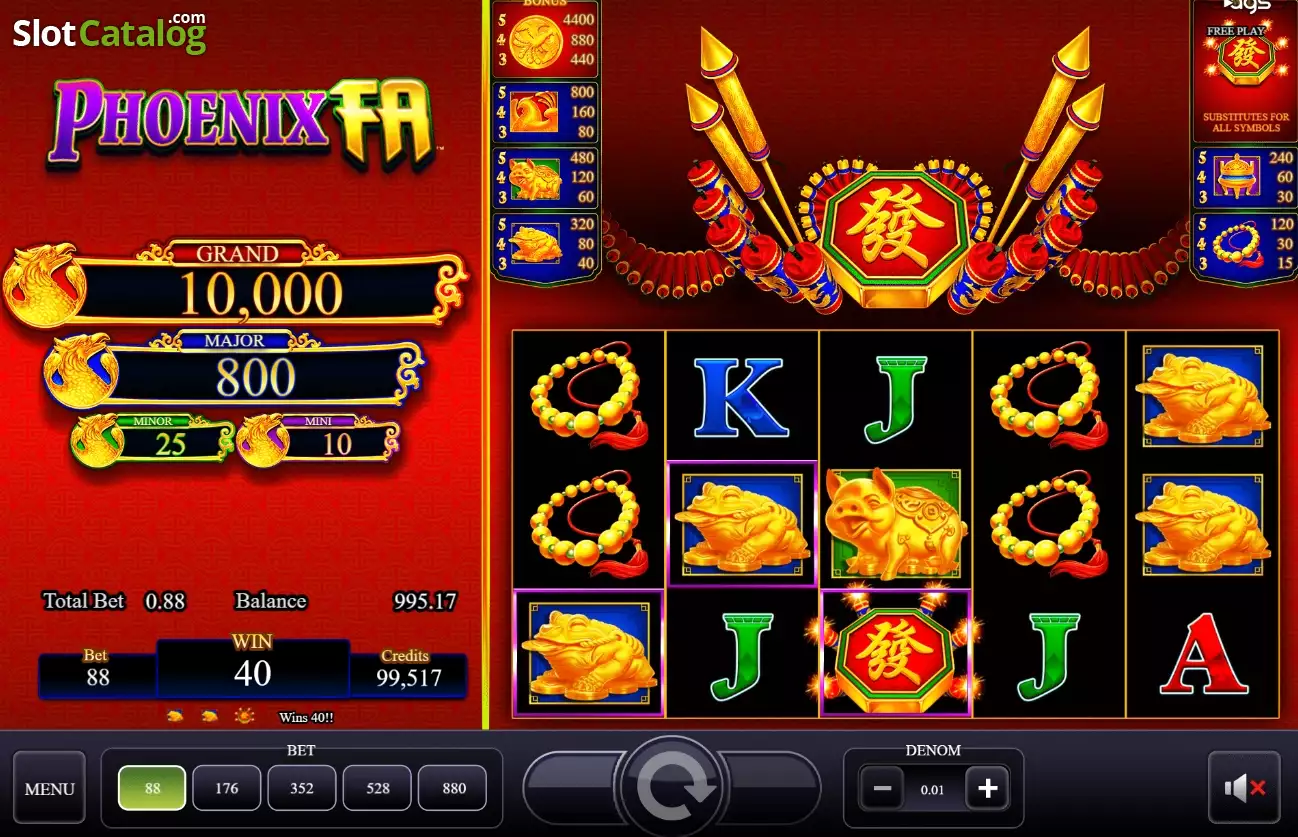Screen dimensions: 1298x837
Task: Open the MENU button
Action: 50,788
